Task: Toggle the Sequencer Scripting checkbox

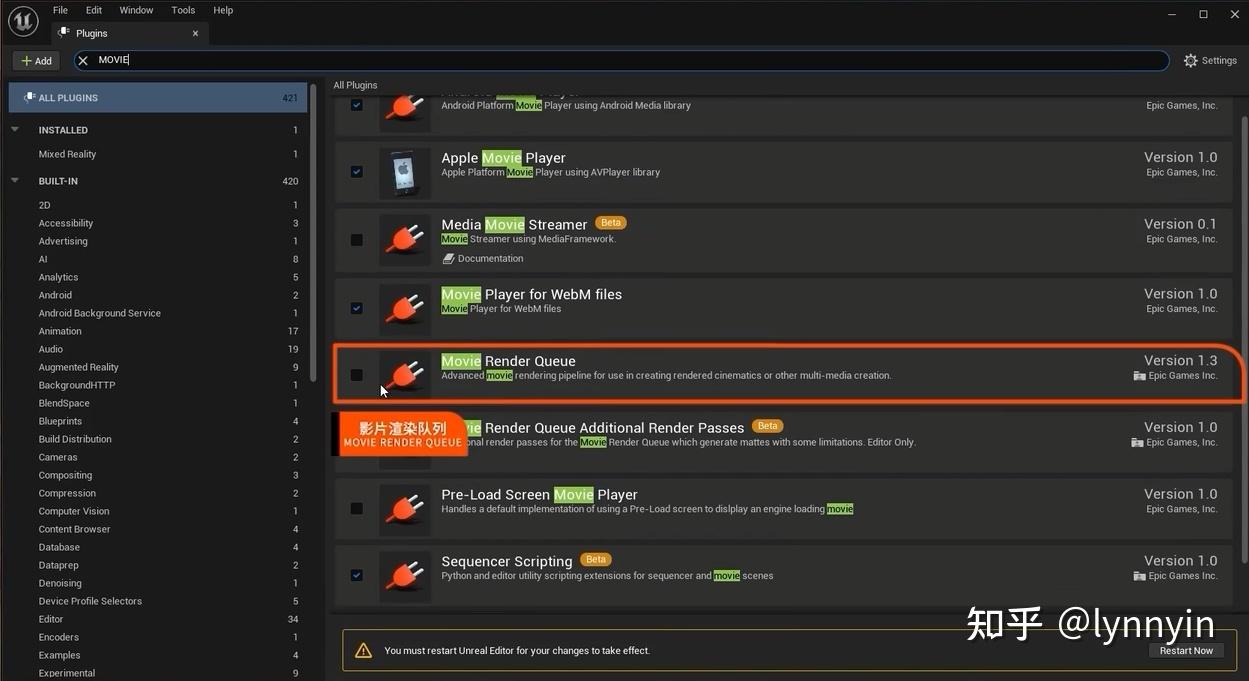Action: click(357, 575)
